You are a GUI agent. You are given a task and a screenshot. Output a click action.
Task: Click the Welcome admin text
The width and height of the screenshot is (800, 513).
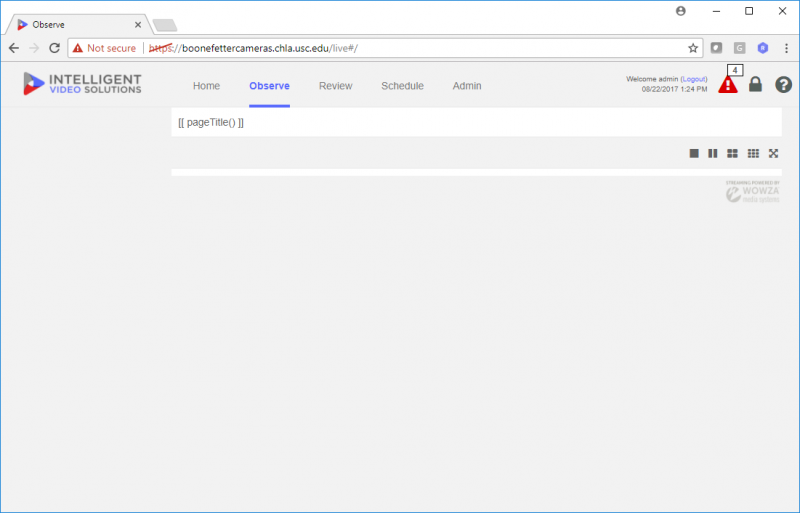pos(652,79)
